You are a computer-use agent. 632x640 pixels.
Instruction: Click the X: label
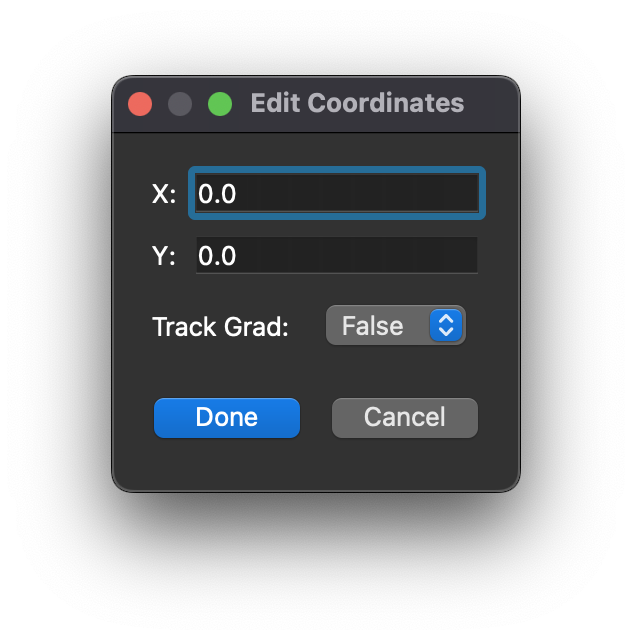(x=164, y=193)
